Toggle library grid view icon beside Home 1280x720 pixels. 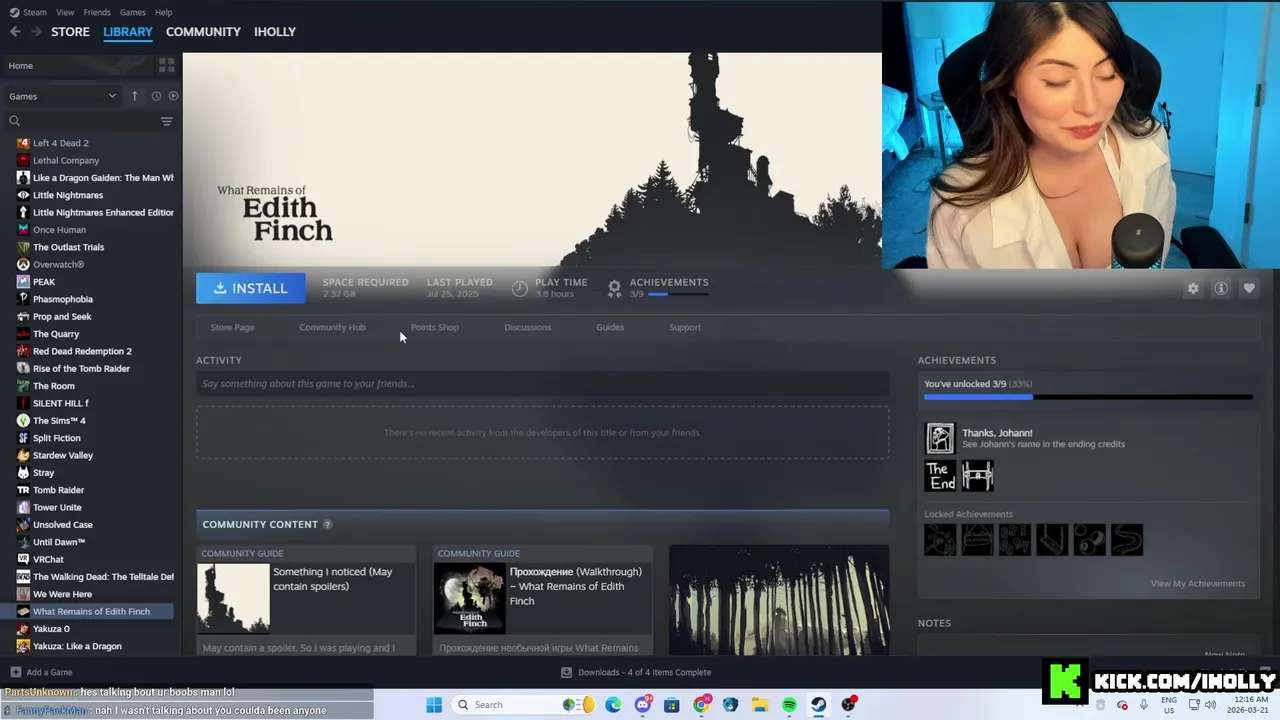pyautogui.click(x=167, y=65)
